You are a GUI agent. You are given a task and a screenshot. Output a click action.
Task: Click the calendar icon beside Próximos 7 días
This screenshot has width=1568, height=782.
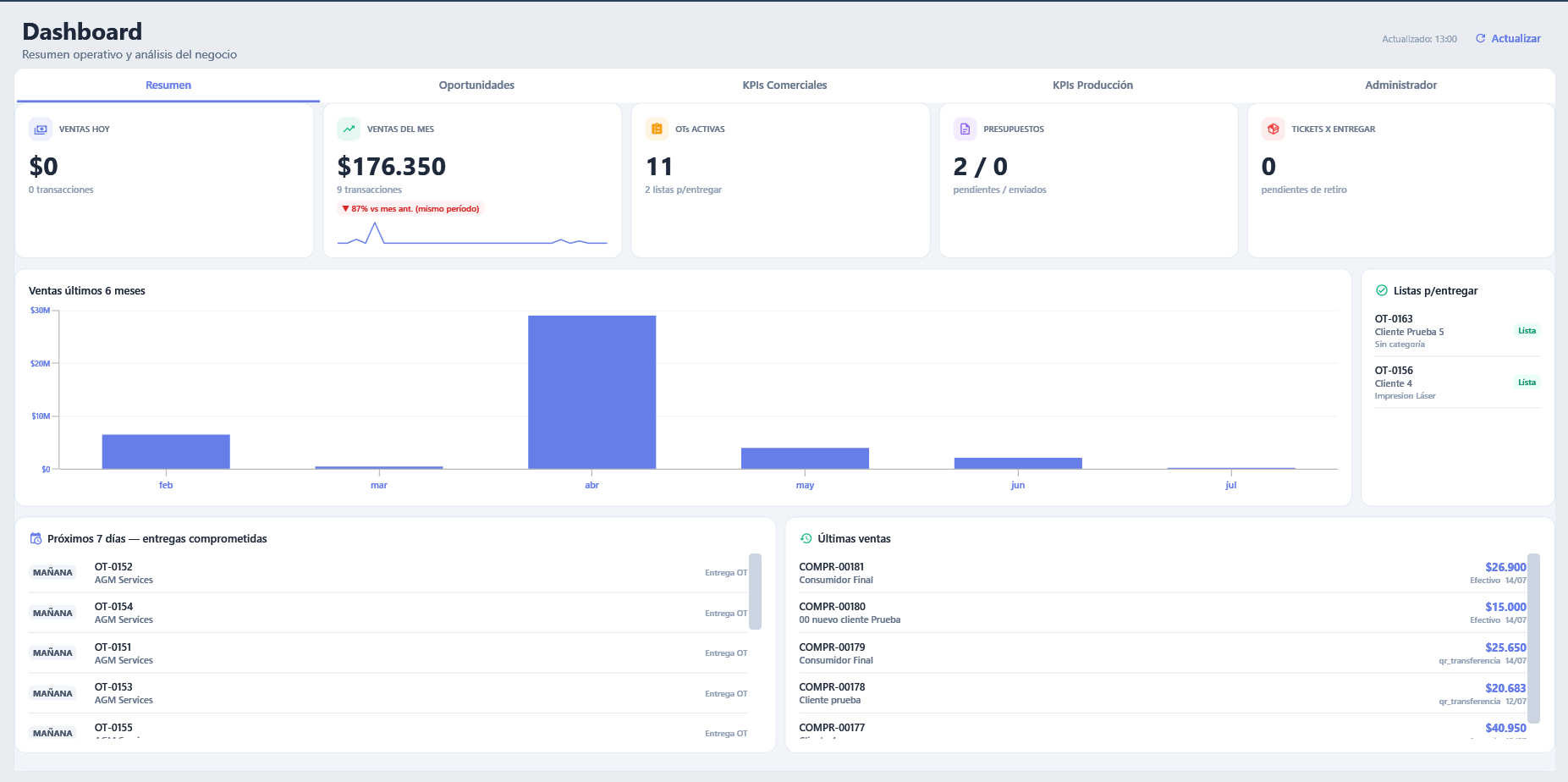36,538
